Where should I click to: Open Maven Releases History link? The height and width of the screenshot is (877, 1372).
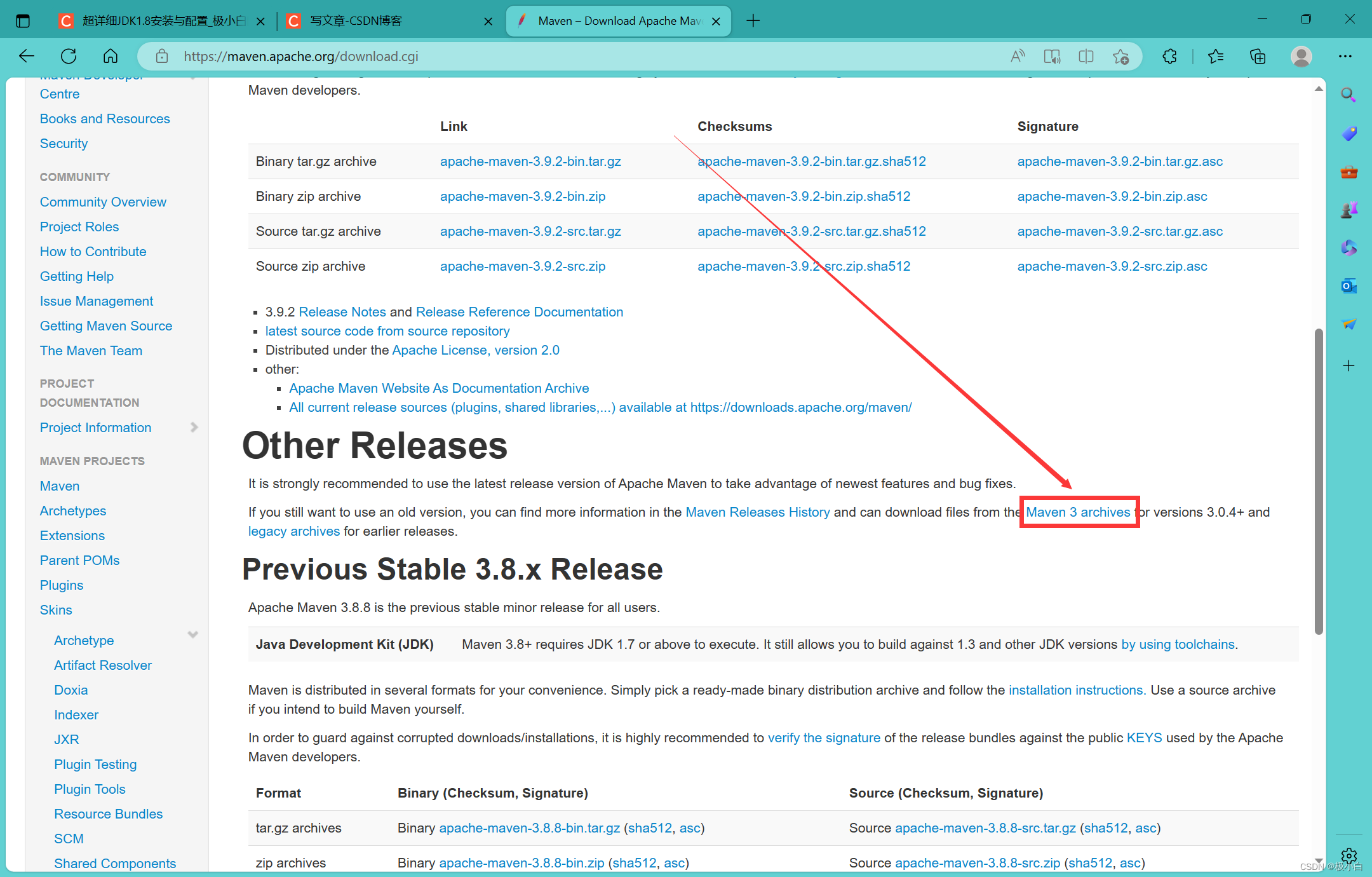[x=758, y=512]
